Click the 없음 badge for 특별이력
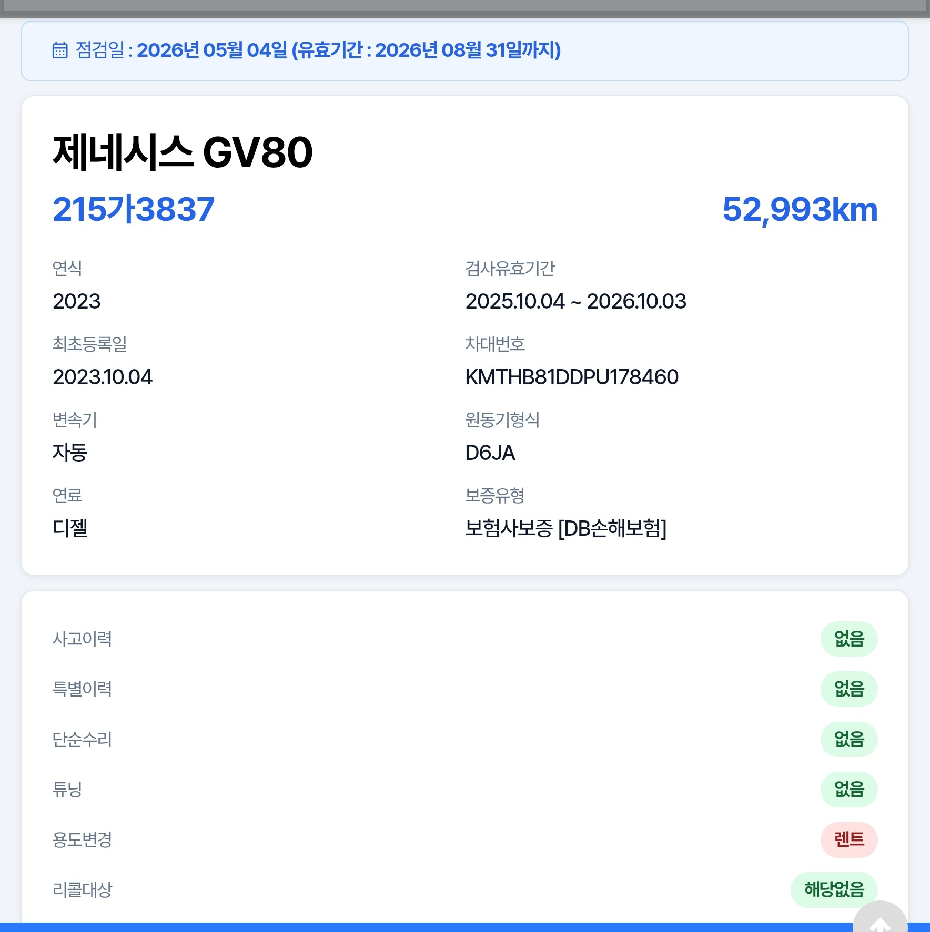 [x=849, y=689]
